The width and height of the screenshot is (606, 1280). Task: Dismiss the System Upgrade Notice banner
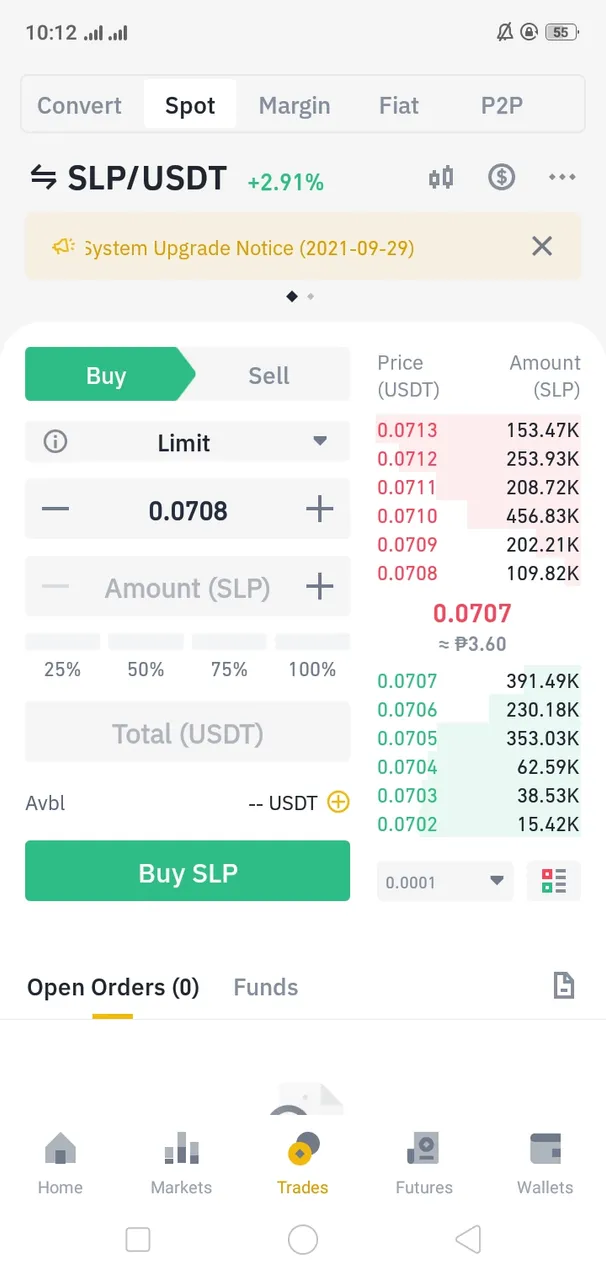click(541, 246)
